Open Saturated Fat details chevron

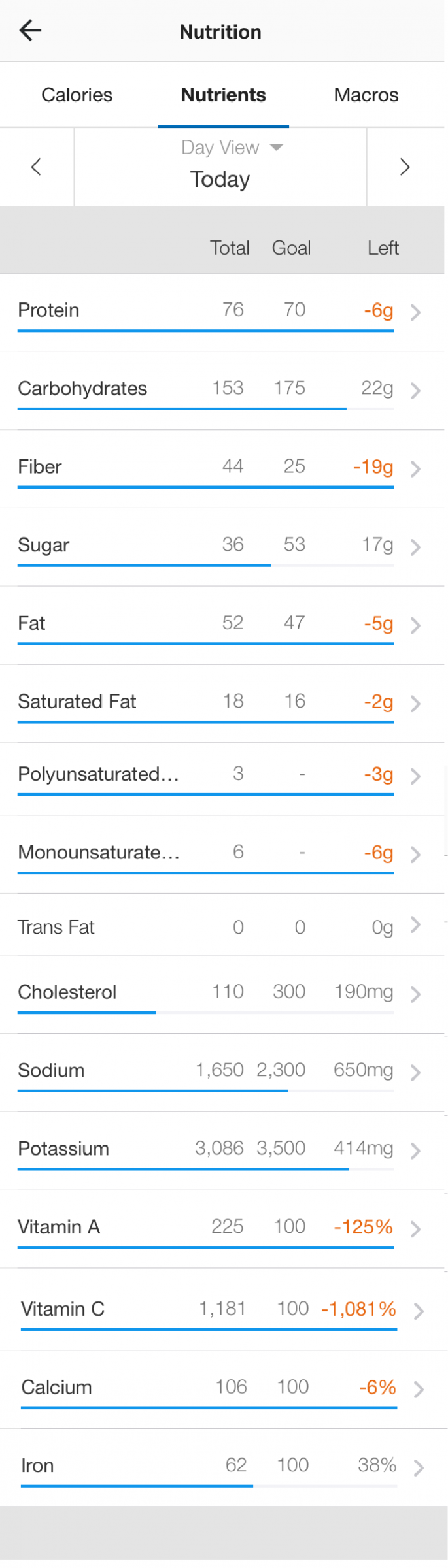(x=415, y=704)
